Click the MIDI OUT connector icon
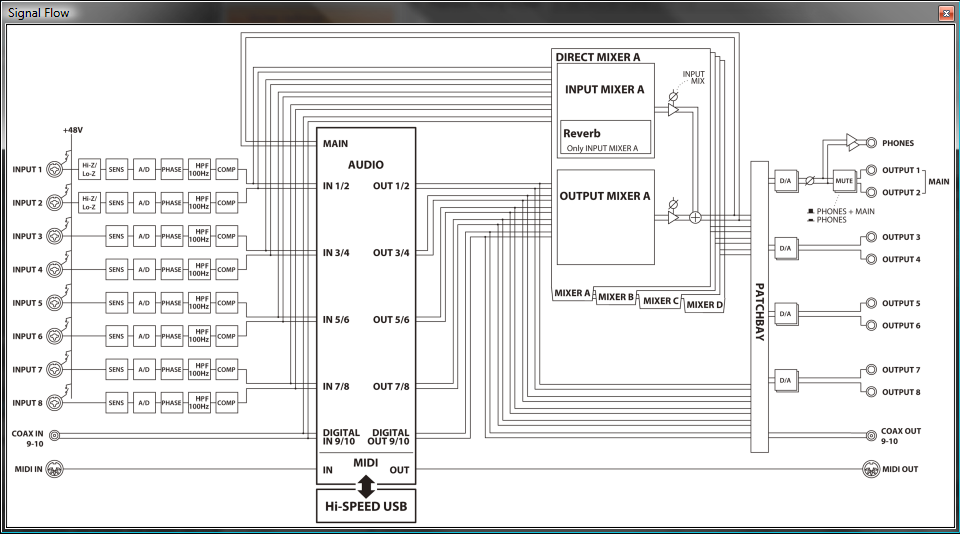Screen dimensions: 960x534 coord(872,469)
